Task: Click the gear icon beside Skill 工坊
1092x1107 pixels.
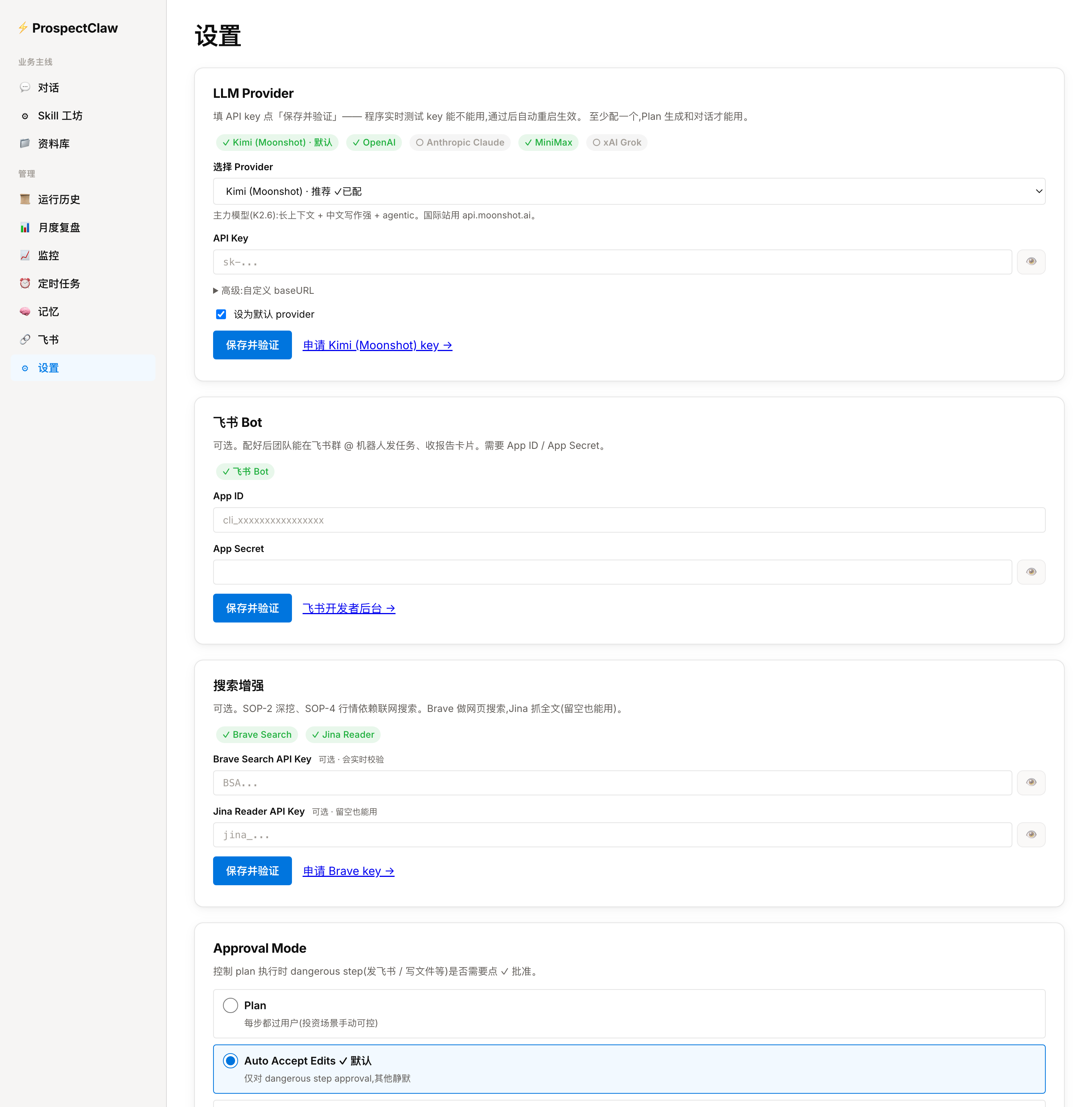Action: [25, 116]
